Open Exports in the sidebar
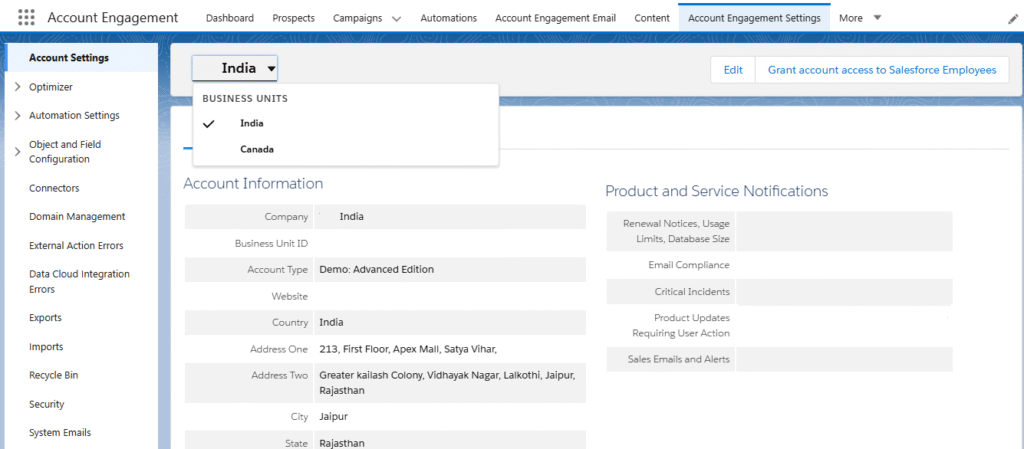Screen dimensions: 1024x449 [45, 318]
